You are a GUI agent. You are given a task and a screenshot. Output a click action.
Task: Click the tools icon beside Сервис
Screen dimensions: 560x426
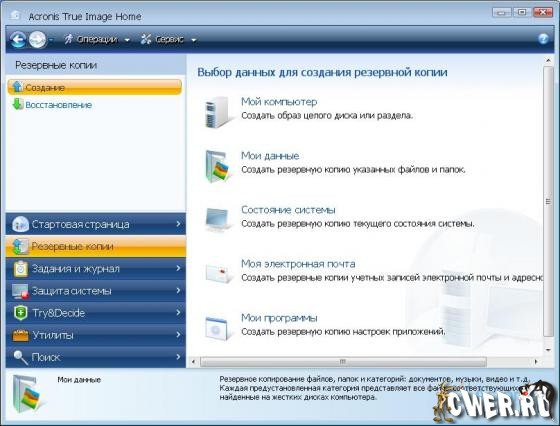pos(146,39)
